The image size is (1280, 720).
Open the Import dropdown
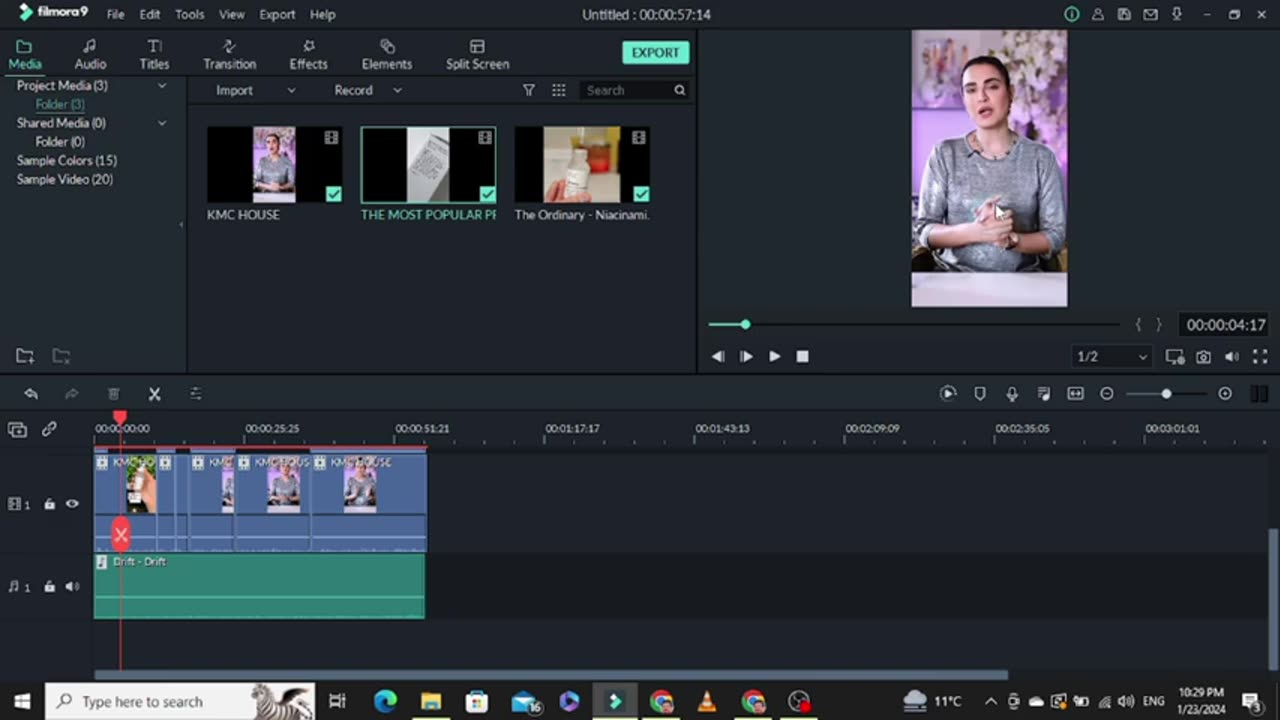[255, 90]
